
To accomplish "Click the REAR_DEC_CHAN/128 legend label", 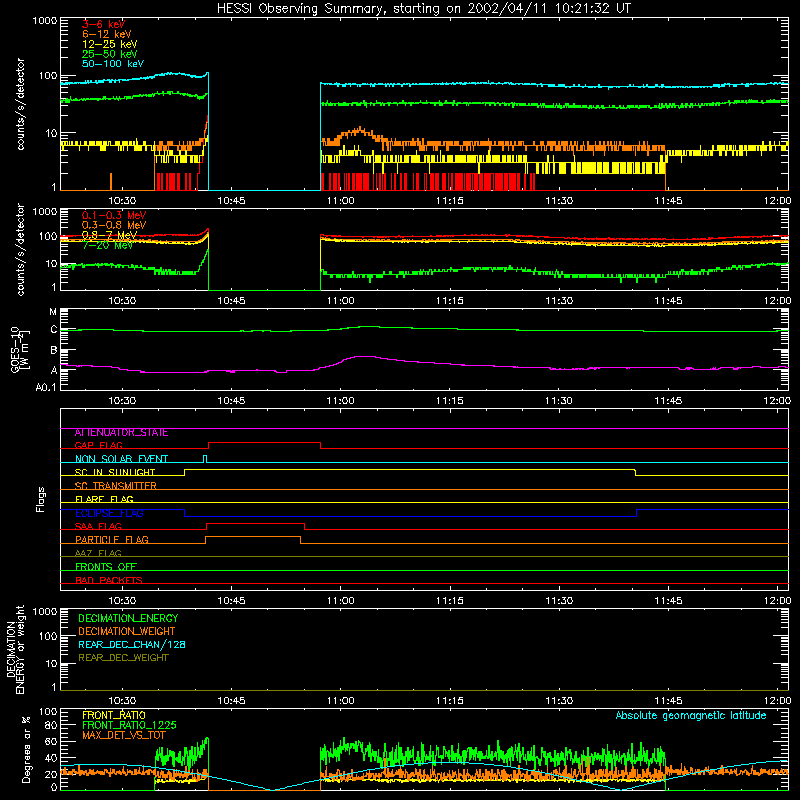I will click(x=132, y=644).
